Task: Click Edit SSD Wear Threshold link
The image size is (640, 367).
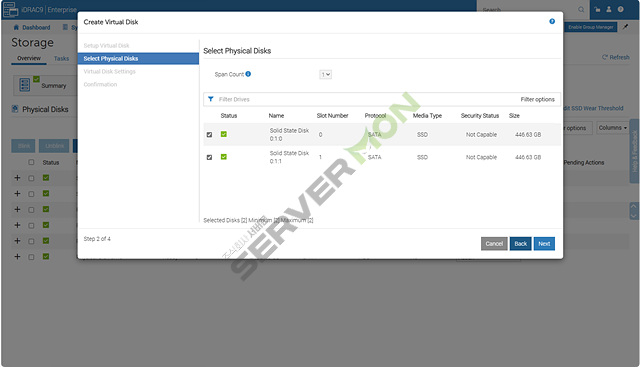Action: 593,108
